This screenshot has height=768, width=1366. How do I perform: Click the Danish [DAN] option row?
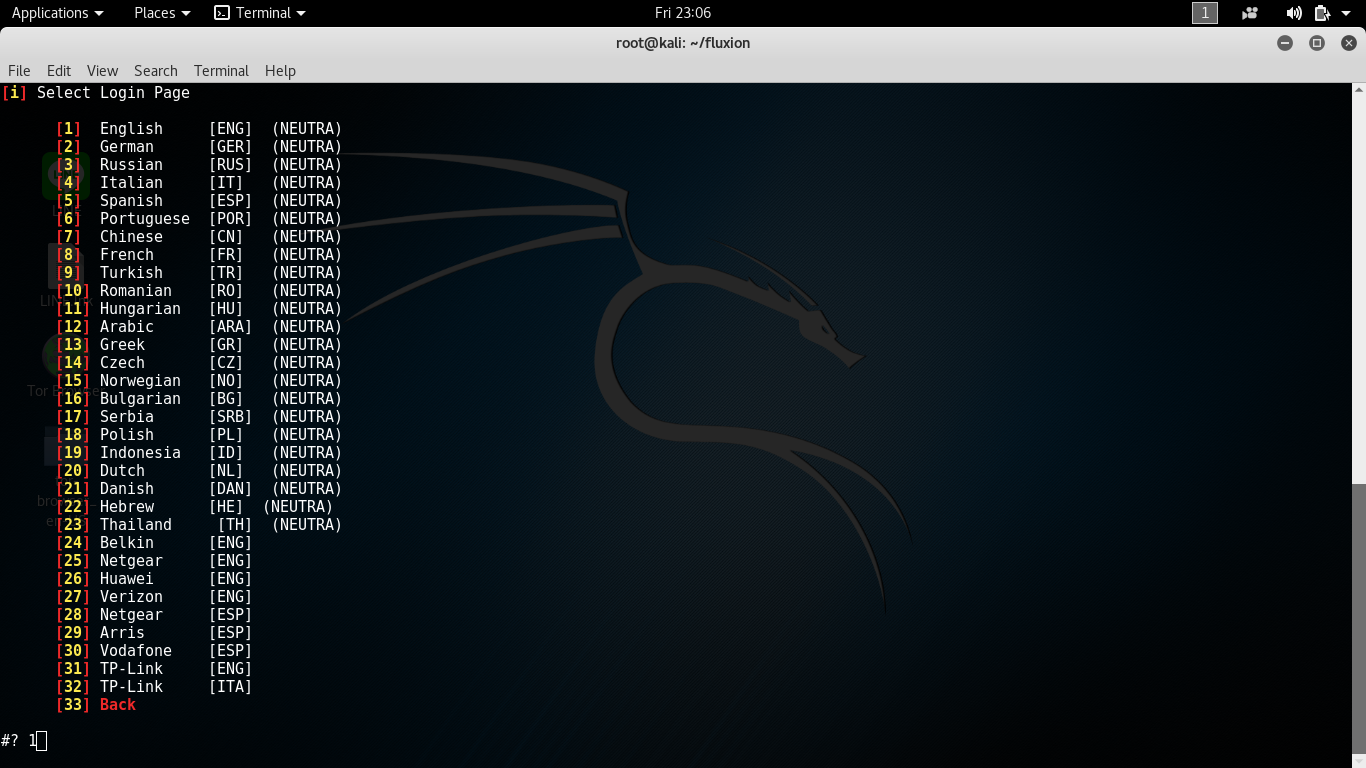(199, 489)
